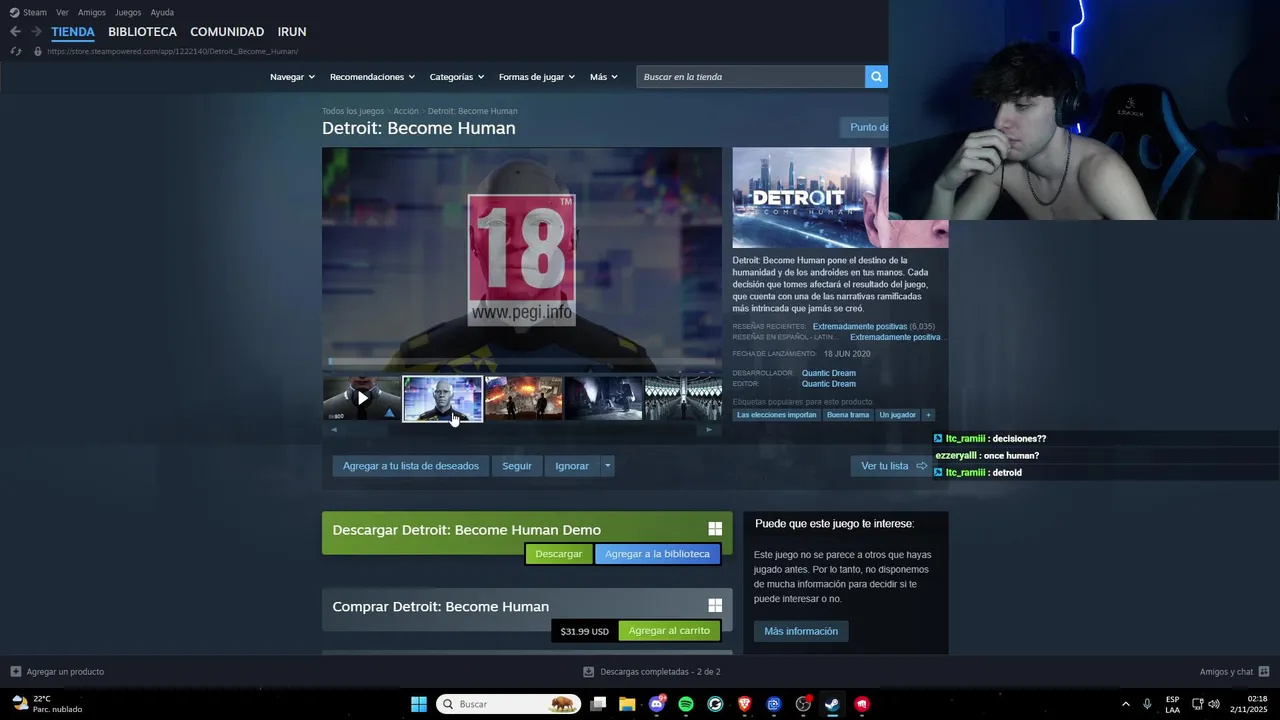Expand more tags with the plus button

click(x=928, y=415)
